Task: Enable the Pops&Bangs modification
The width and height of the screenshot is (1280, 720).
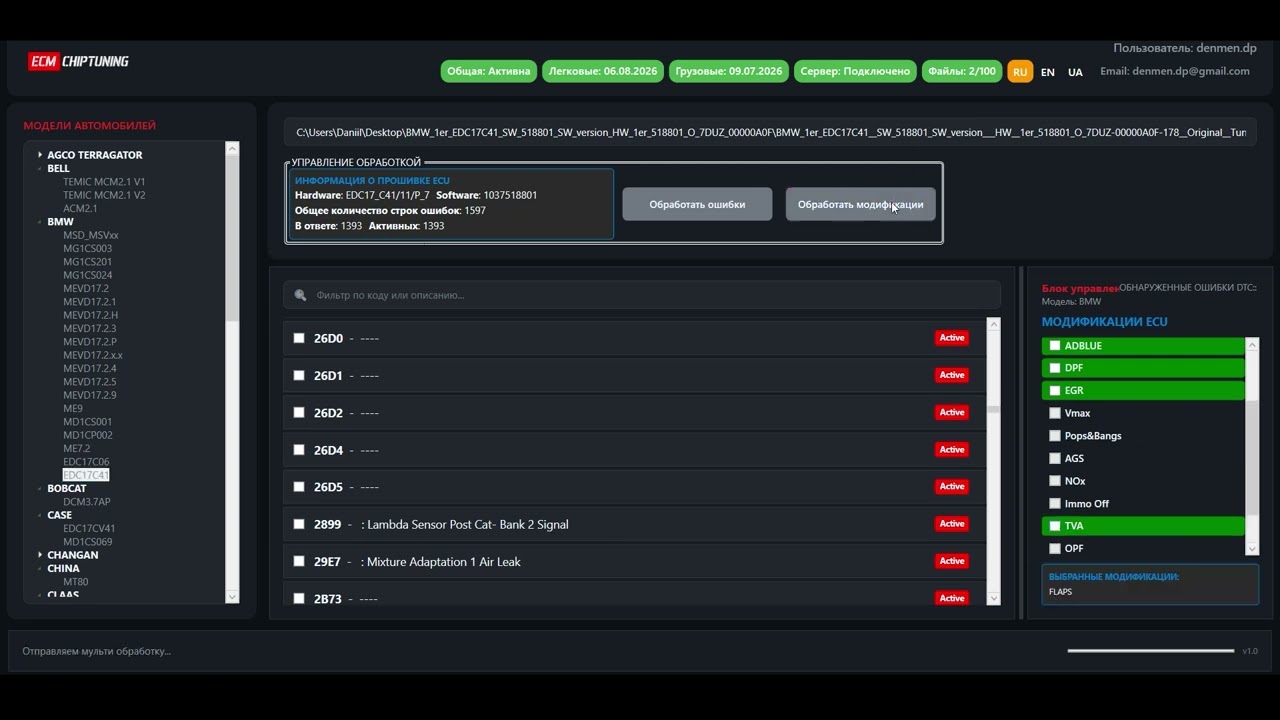Action: click(1055, 436)
